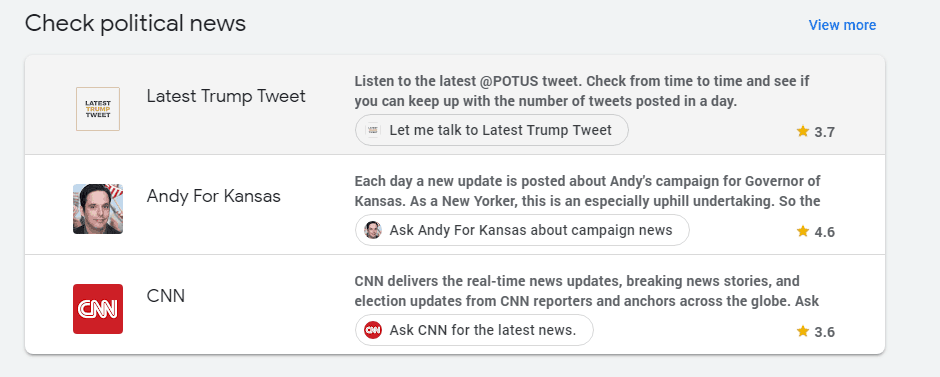Screen dimensions: 940x377
Task: Click the star beside the 3.6 rating
Action: click(x=803, y=331)
